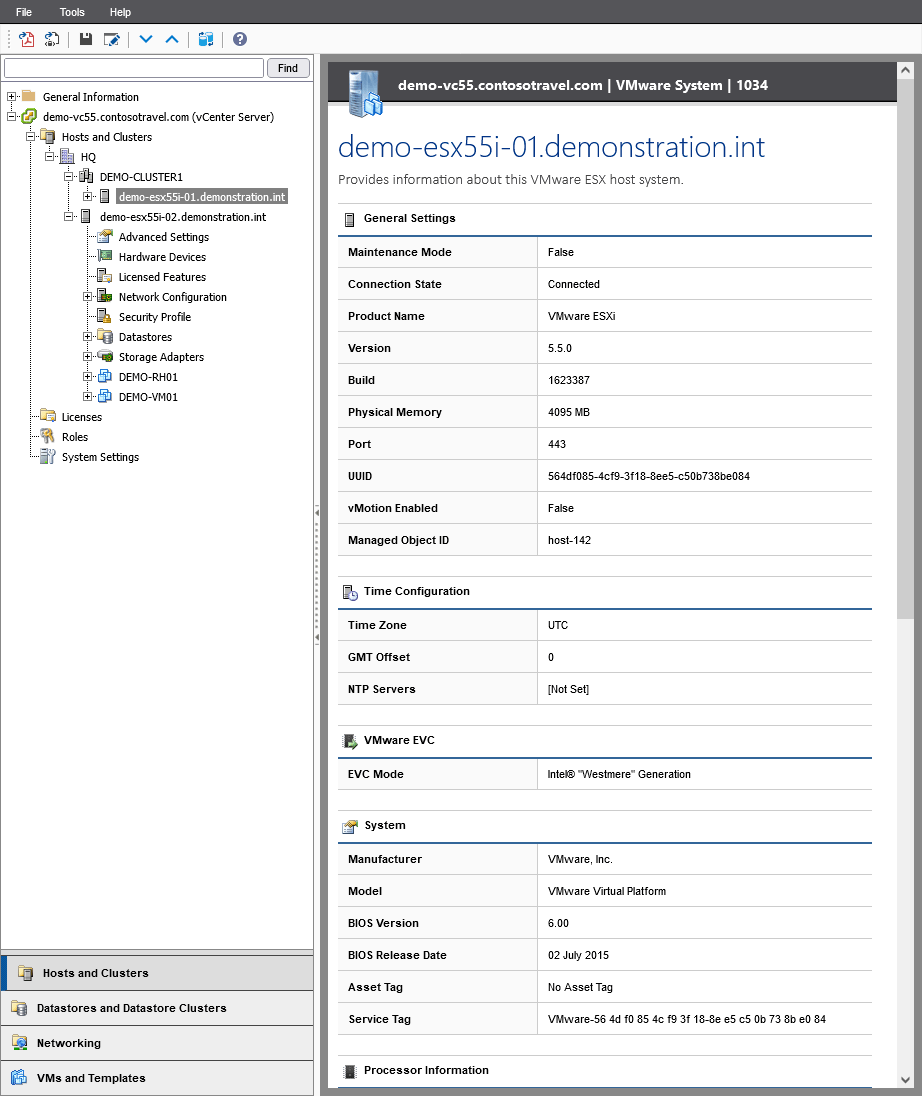Click the Advanced Settings icon
This screenshot has width=922, height=1096.
click(105, 236)
